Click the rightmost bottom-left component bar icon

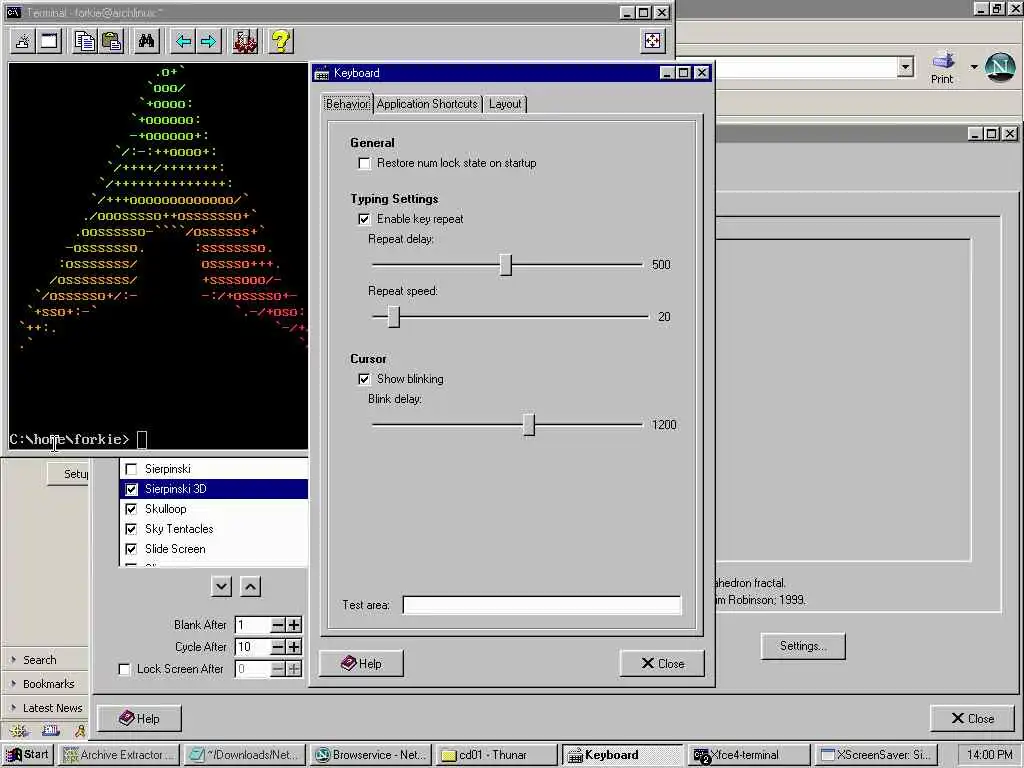point(80,731)
